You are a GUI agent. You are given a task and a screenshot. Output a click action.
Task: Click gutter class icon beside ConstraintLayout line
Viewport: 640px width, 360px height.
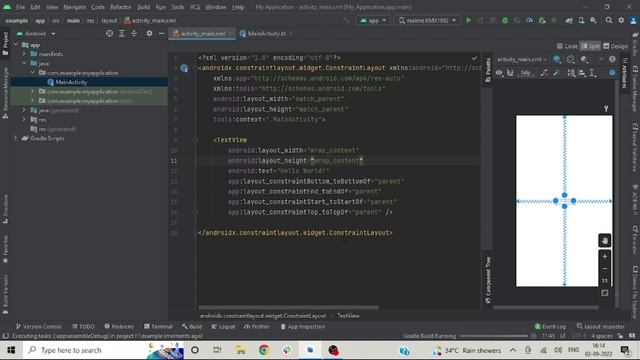(184, 68)
